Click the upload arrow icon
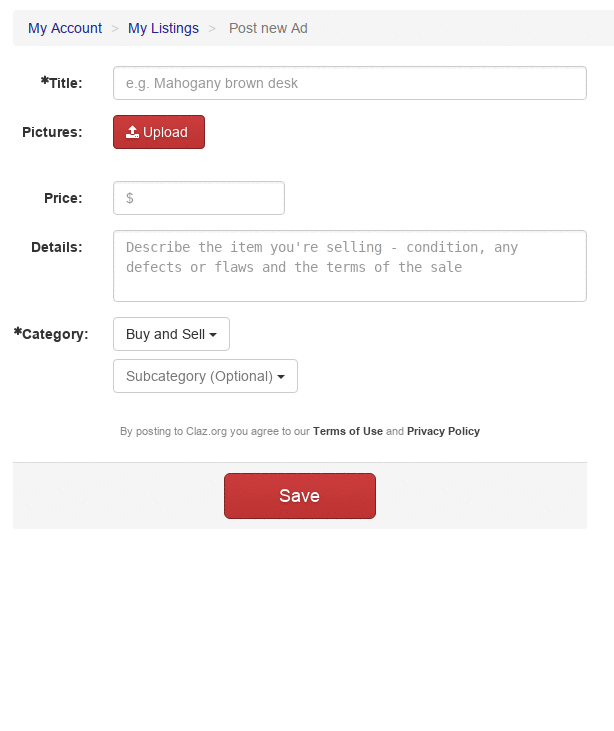 pos(132,132)
